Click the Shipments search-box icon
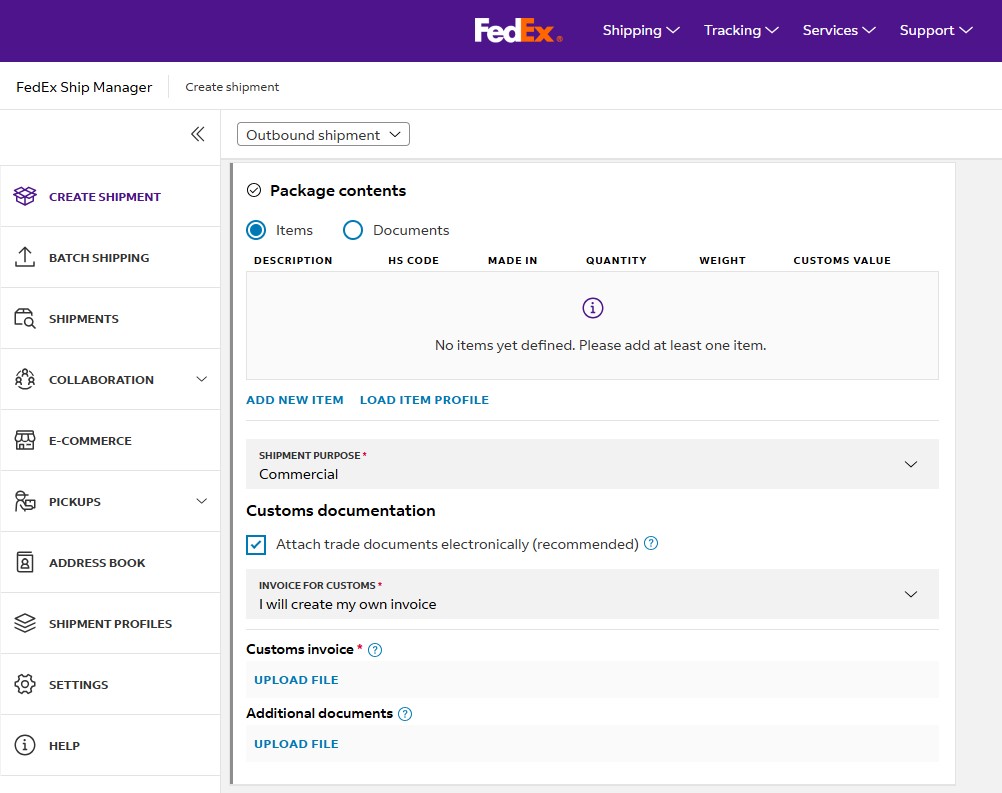 [25, 318]
